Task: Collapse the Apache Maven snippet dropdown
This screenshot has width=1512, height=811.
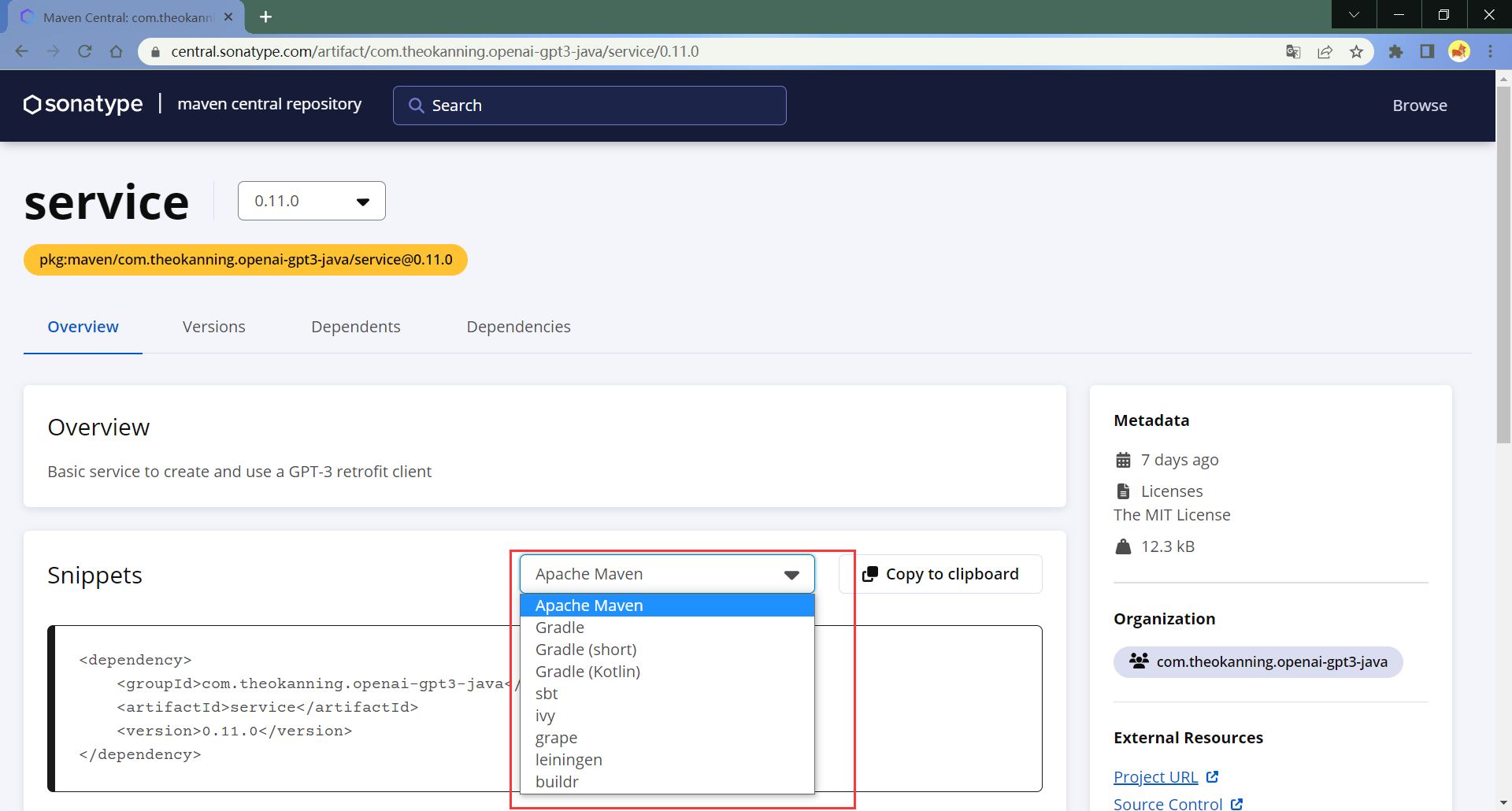Action: point(667,574)
